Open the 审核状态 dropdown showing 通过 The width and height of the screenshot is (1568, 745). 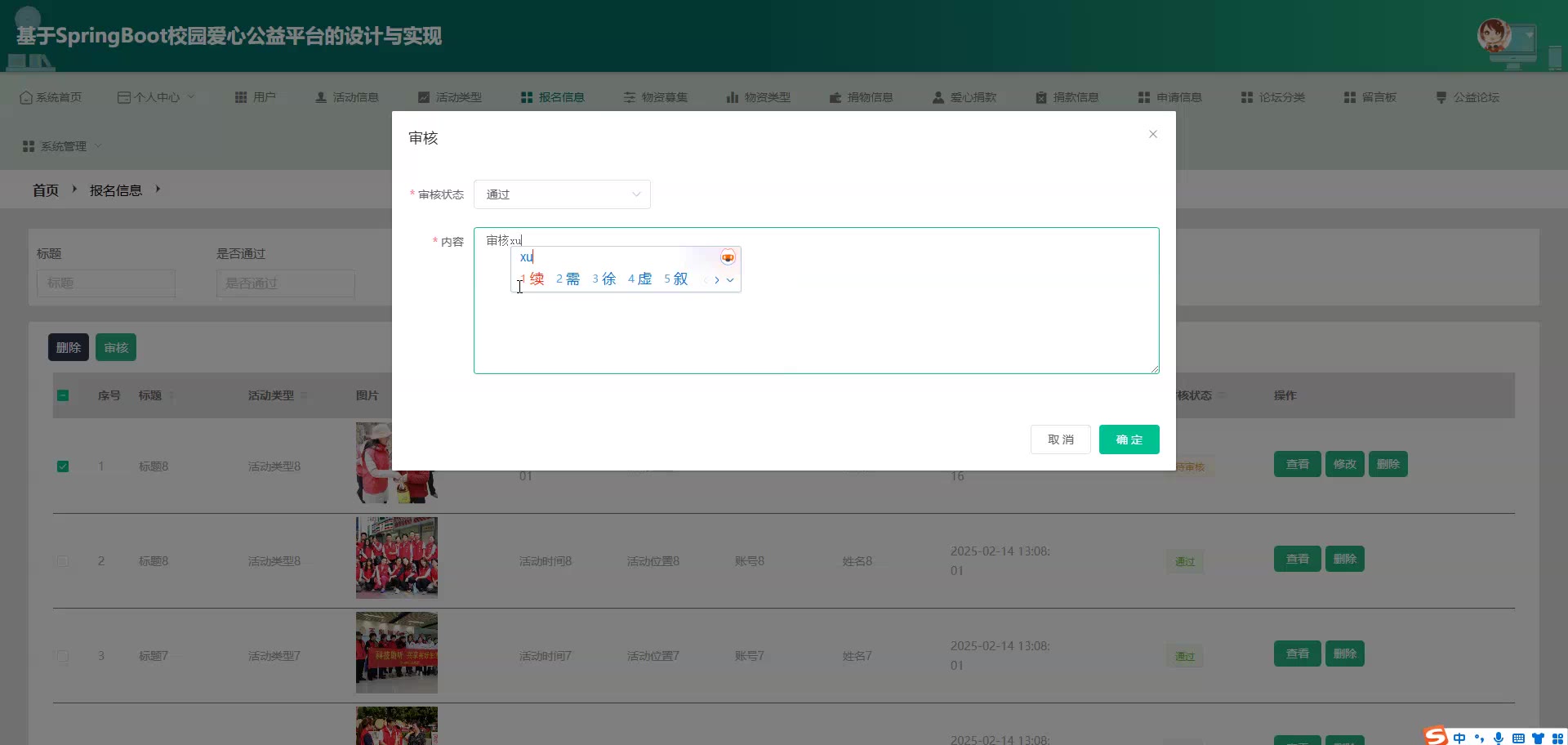coord(562,194)
